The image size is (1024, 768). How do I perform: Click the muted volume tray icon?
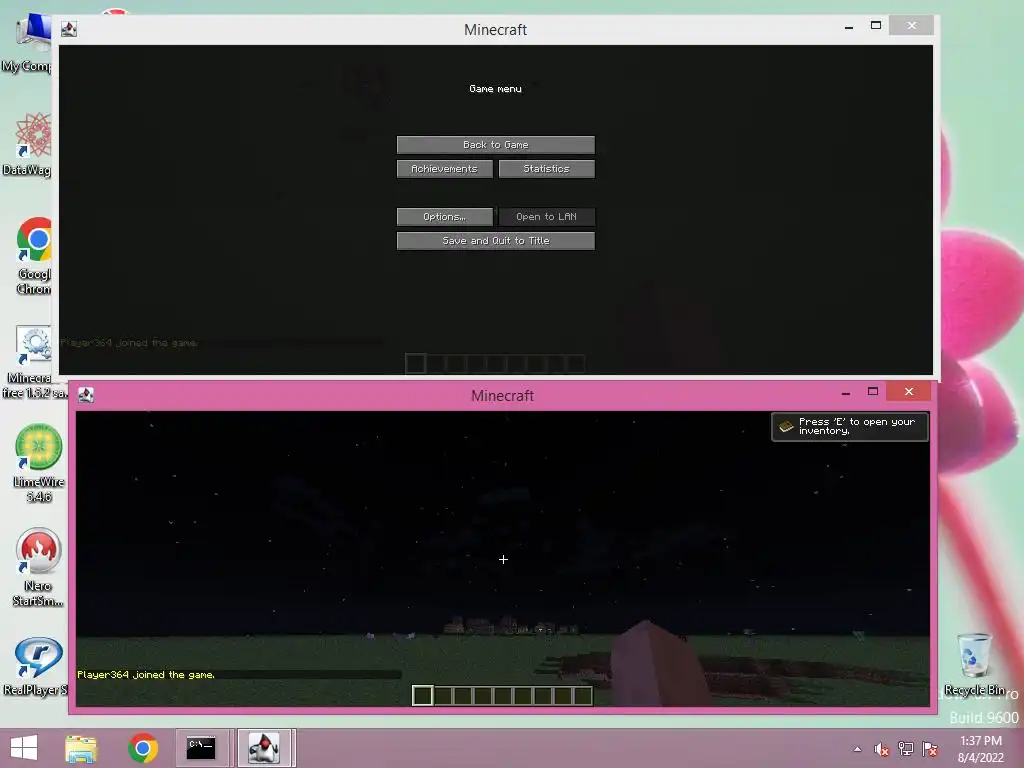tap(881, 749)
